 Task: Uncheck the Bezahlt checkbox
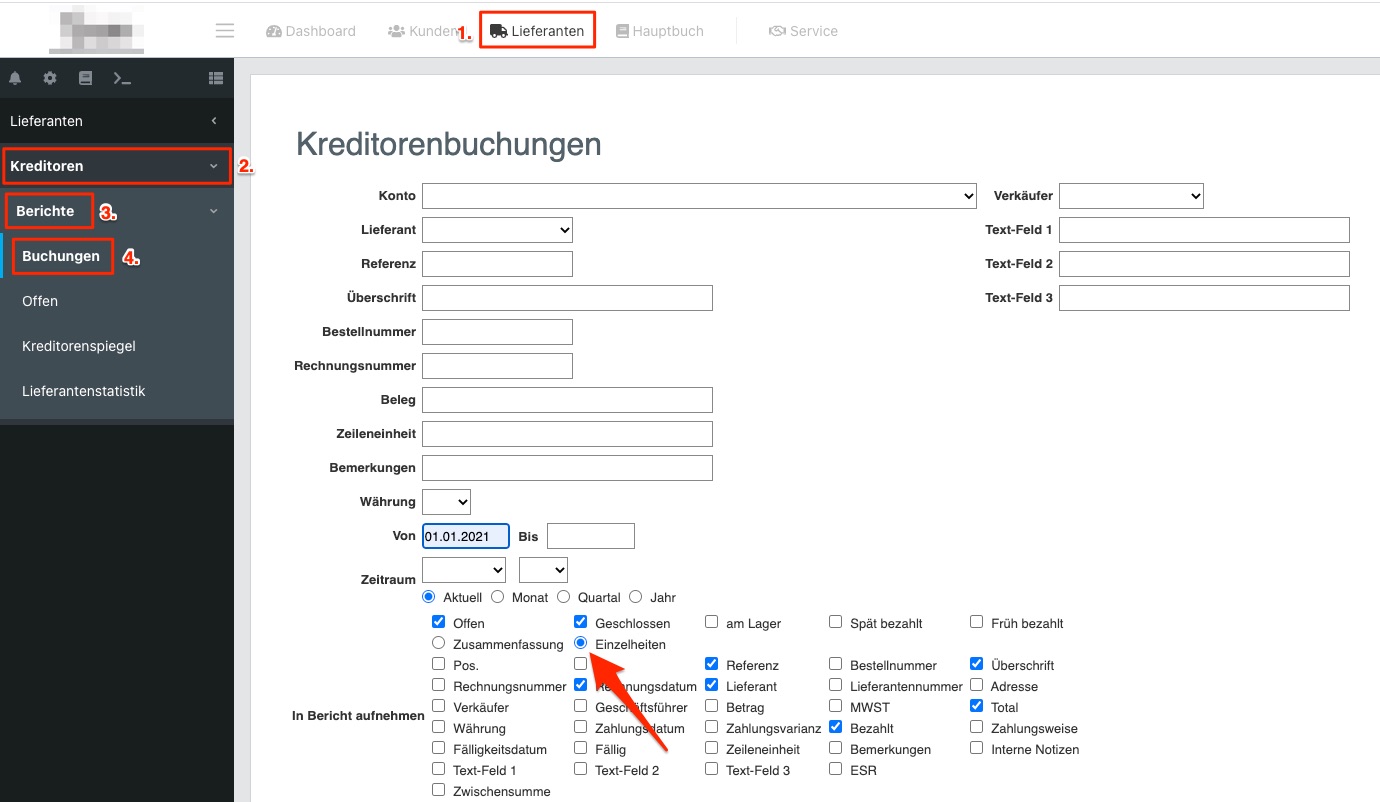(x=835, y=727)
